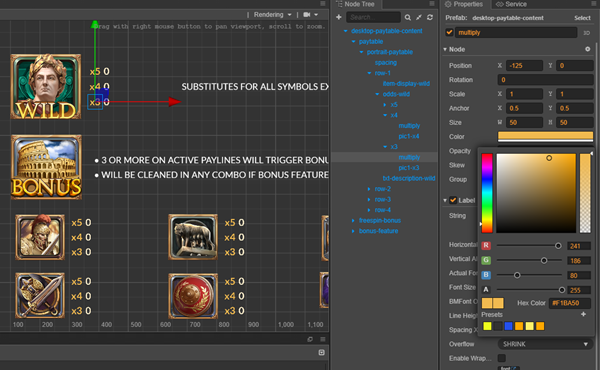This screenshot has width=600, height=370.
Task: Add a new color preset with plus
Action: pyautogui.click(x=584, y=314)
